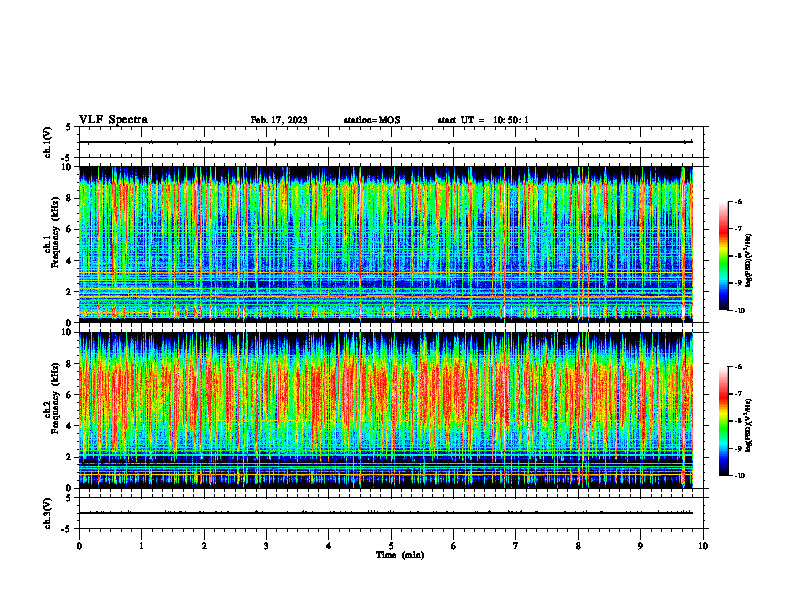The width and height of the screenshot is (792, 612).
Task: Click the ch.2 color bar log(PSD) label
Action: click(x=749, y=425)
